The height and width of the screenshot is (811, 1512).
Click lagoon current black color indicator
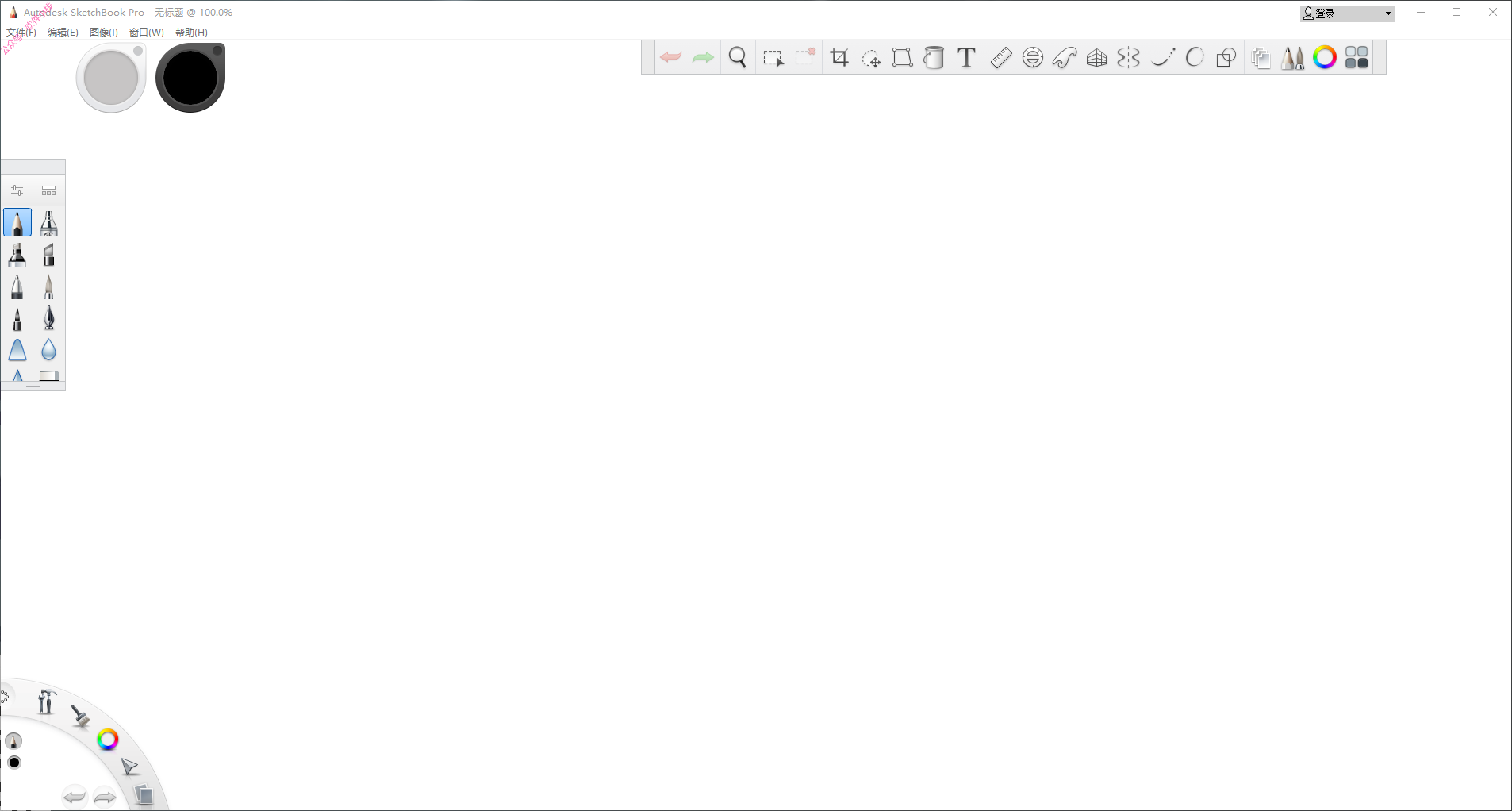(14, 763)
